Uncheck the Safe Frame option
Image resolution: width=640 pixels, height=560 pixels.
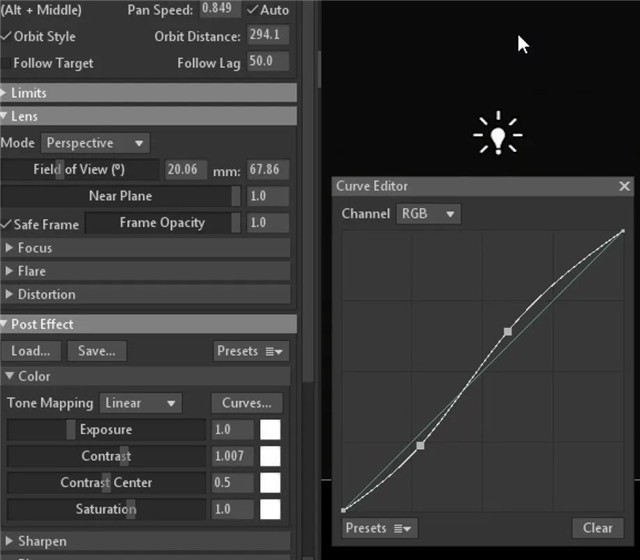tap(7, 224)
